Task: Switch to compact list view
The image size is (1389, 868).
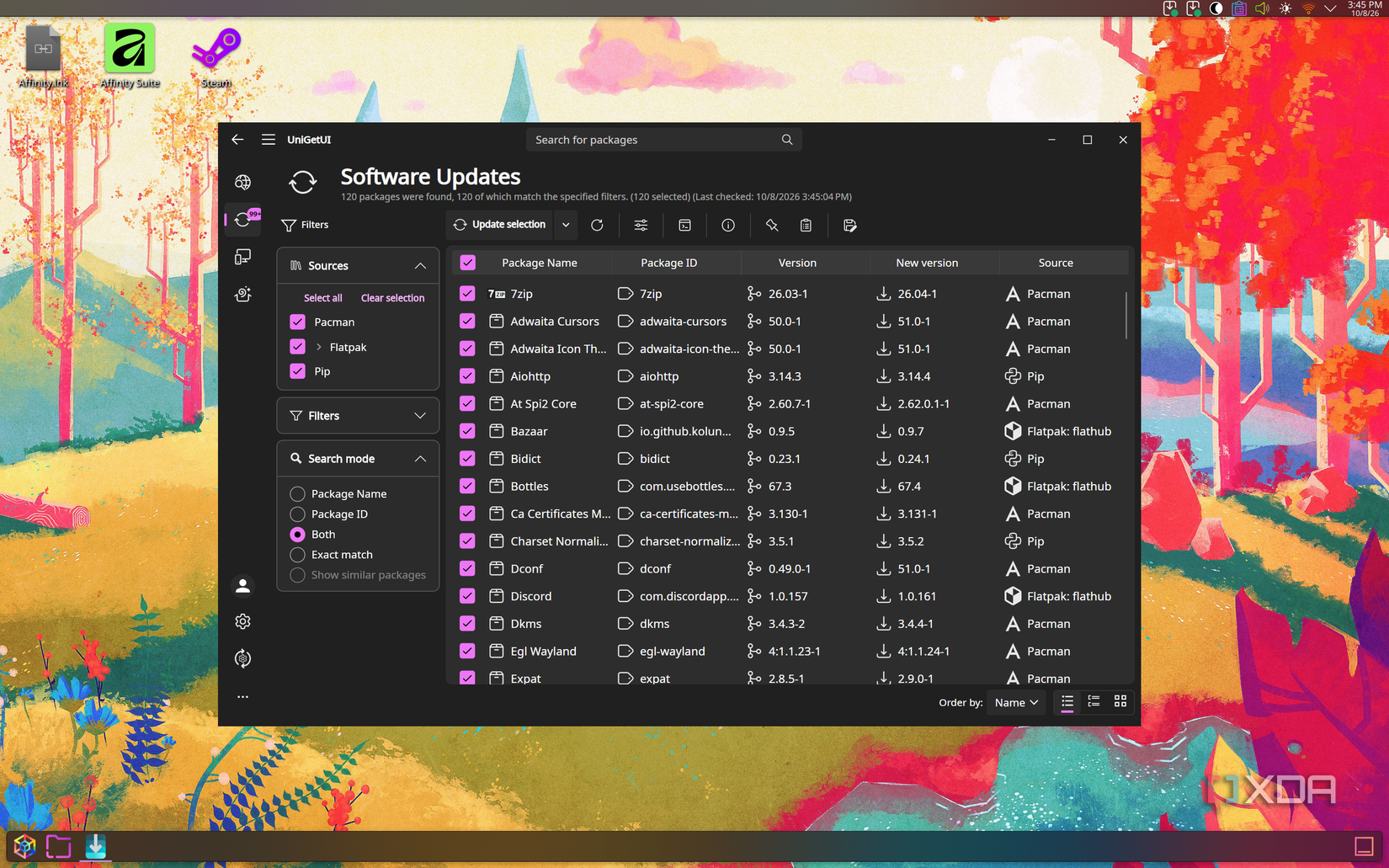Action: pyautogui.click(x=1094, y=701)
